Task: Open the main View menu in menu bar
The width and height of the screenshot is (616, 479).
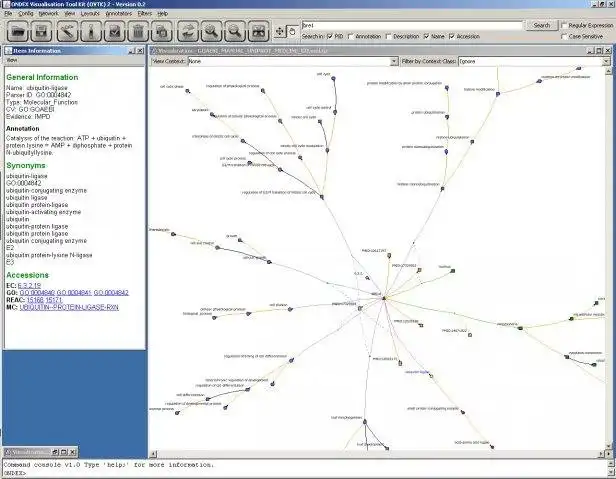Action: click(x=70, y=13)
